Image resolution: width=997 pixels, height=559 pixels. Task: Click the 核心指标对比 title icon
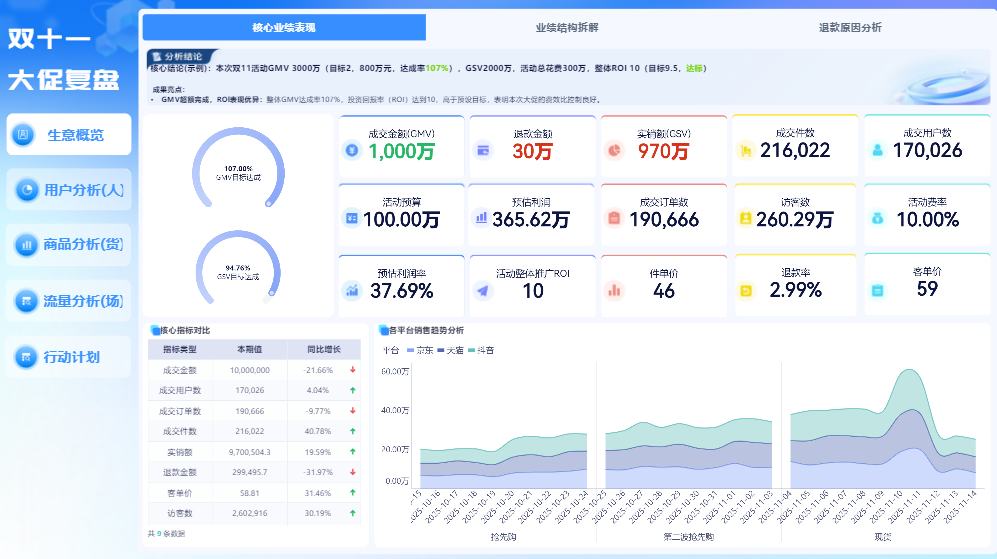[x=155, y=330]
